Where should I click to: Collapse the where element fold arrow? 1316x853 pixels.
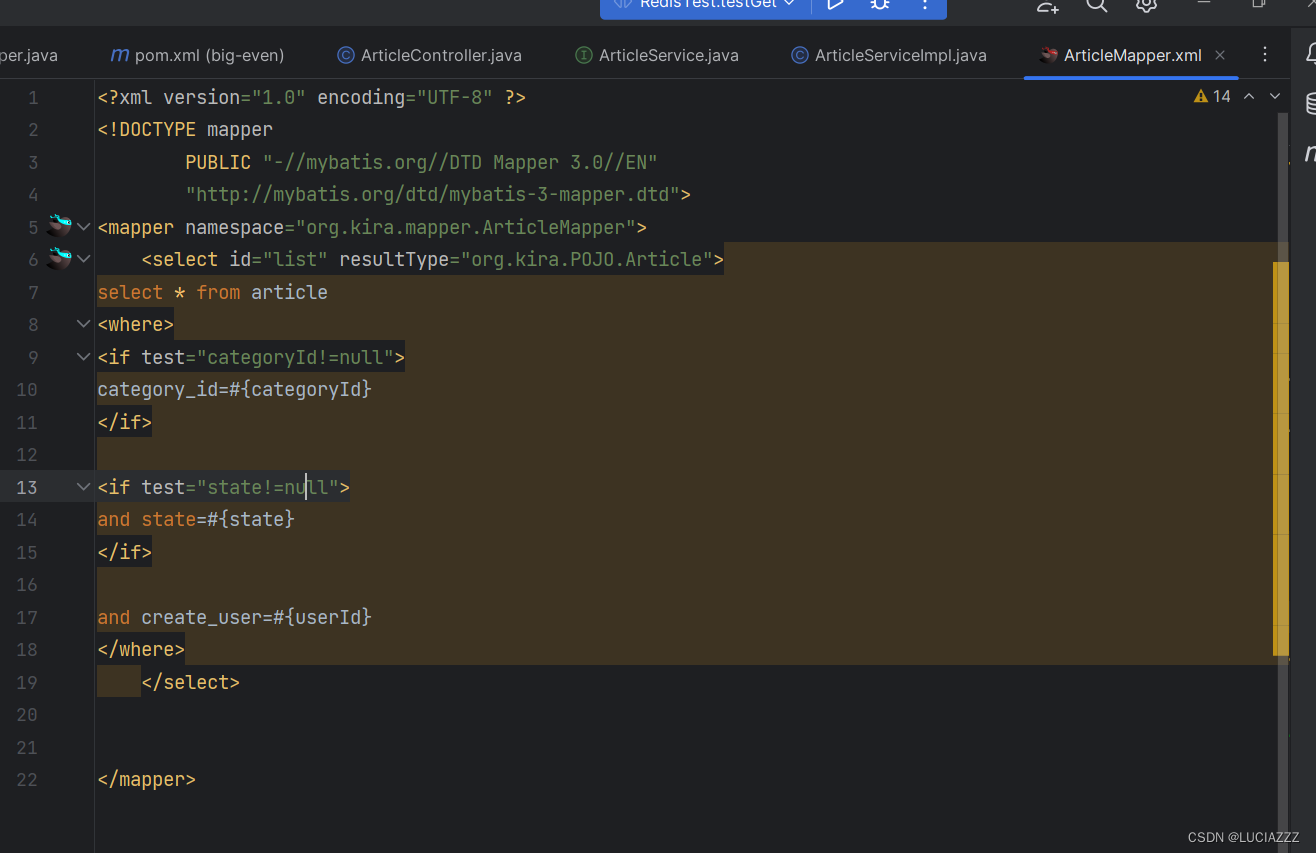[x=83, y=323]
